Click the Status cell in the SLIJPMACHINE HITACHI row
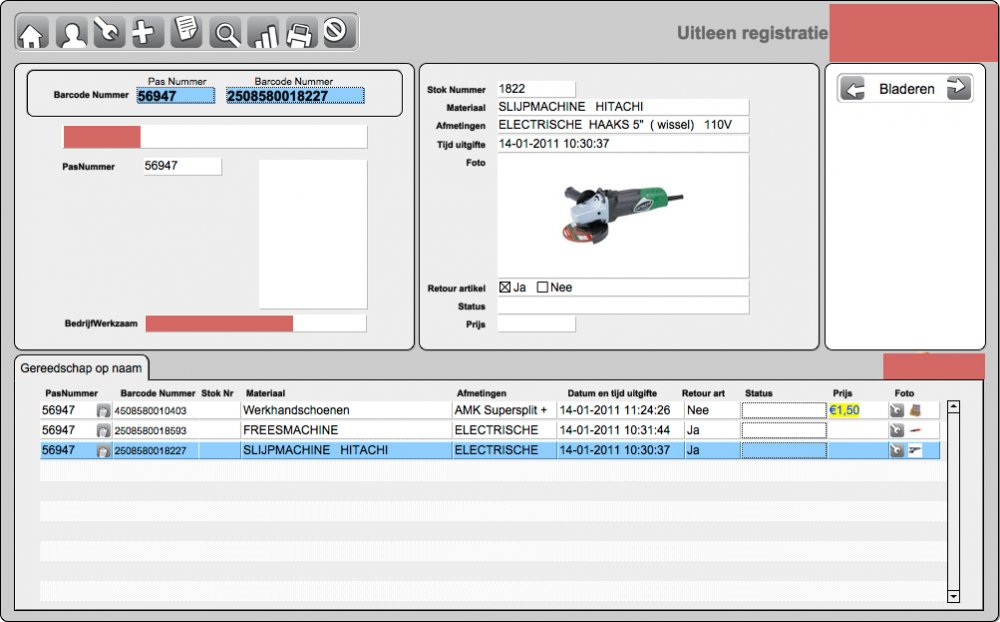 pyautogui.click(x=784, y=450)
